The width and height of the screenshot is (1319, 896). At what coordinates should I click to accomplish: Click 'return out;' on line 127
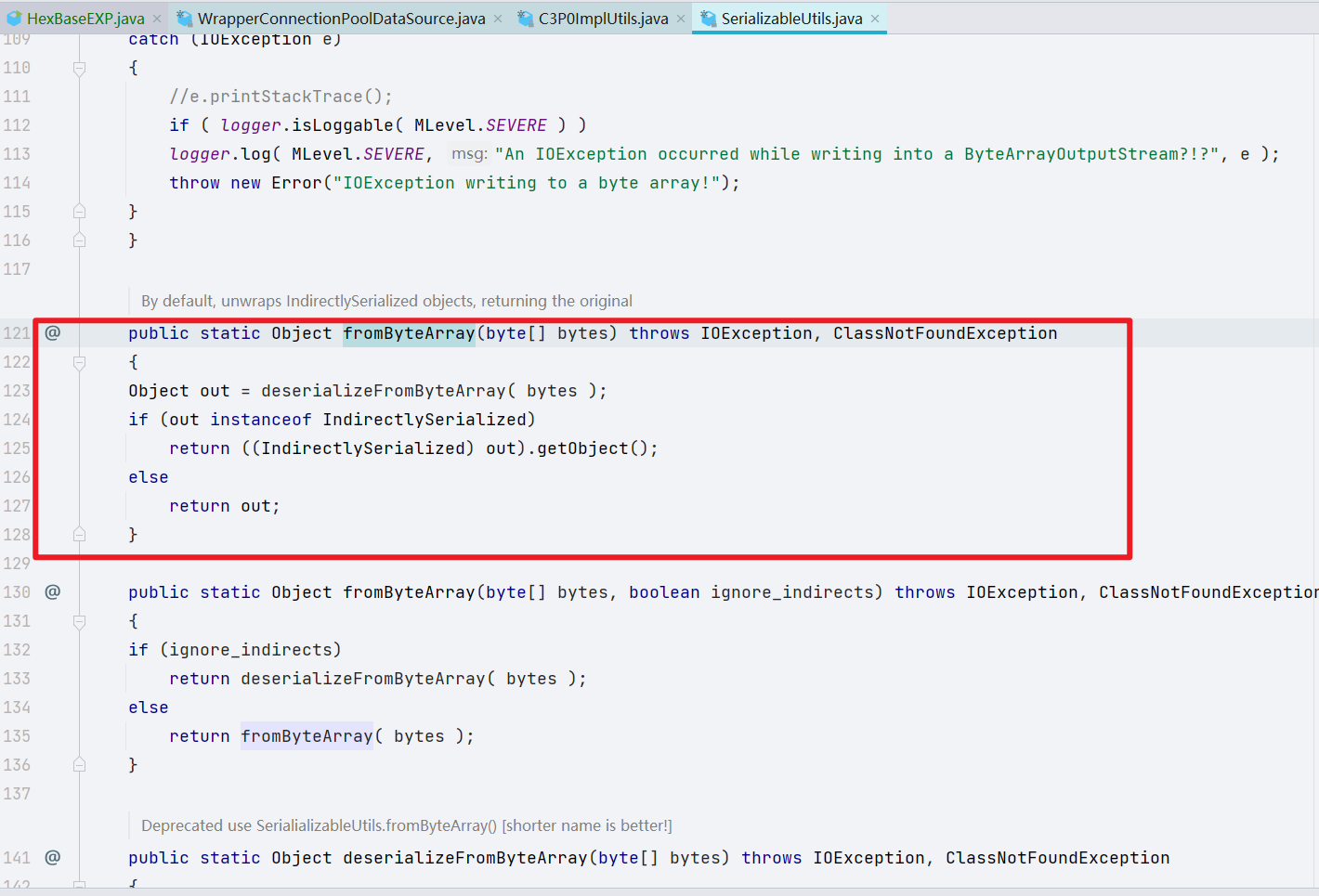(x=224, y=506)
